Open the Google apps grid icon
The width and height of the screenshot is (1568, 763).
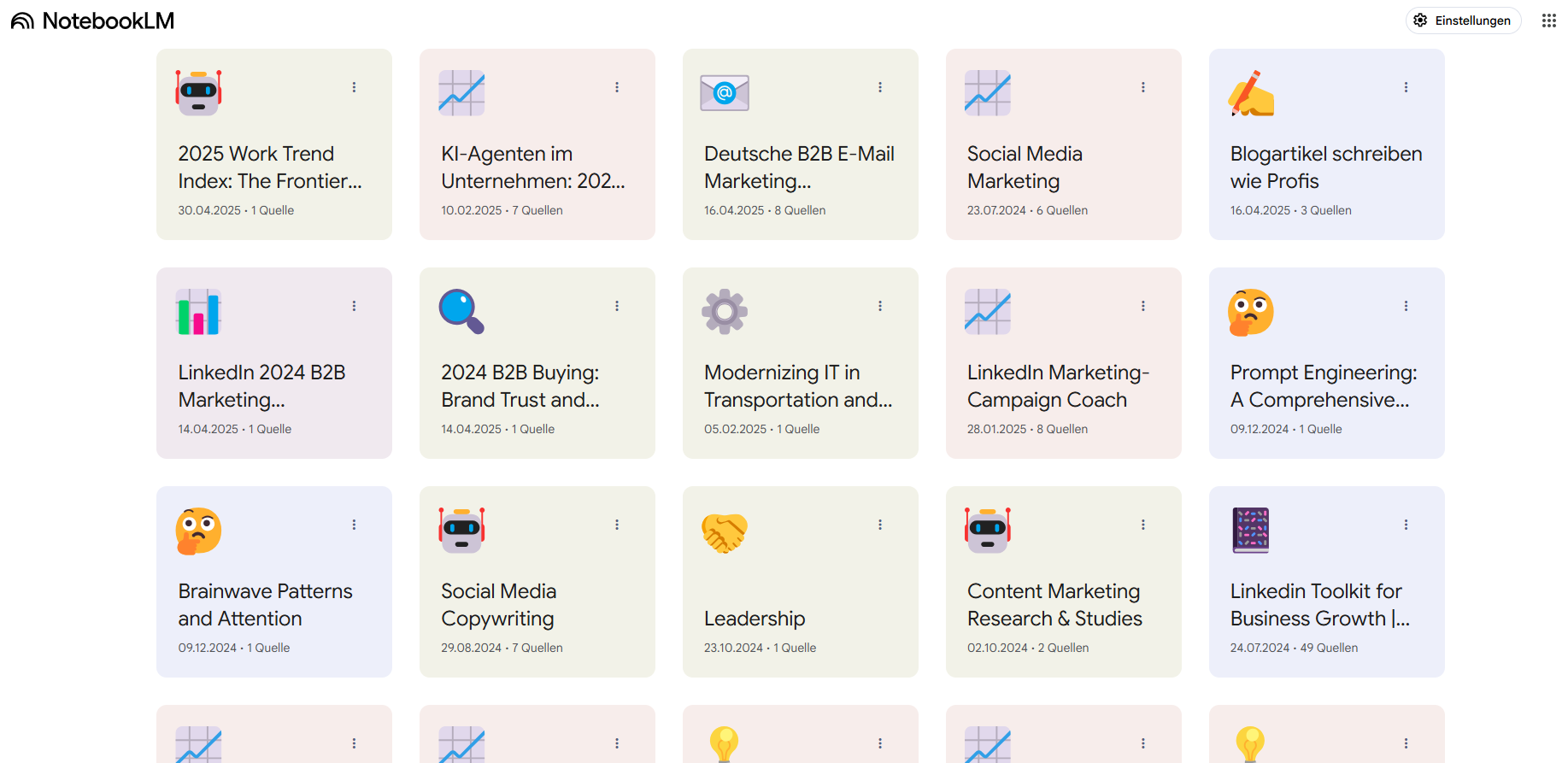pos(1548,21)
